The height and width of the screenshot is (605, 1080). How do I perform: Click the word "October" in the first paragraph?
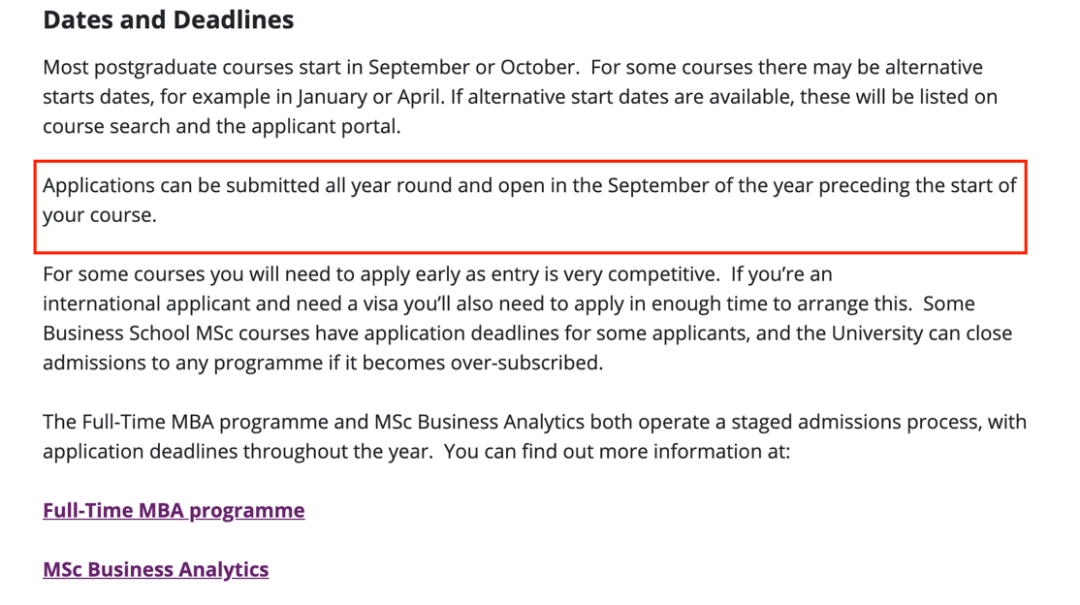click(538, 68)
